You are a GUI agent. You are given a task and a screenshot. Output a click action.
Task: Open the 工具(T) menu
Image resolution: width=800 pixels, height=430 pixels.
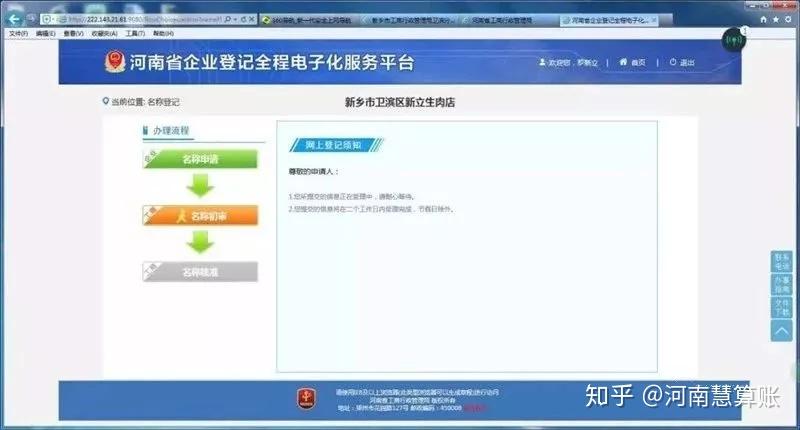coord(135,34)
